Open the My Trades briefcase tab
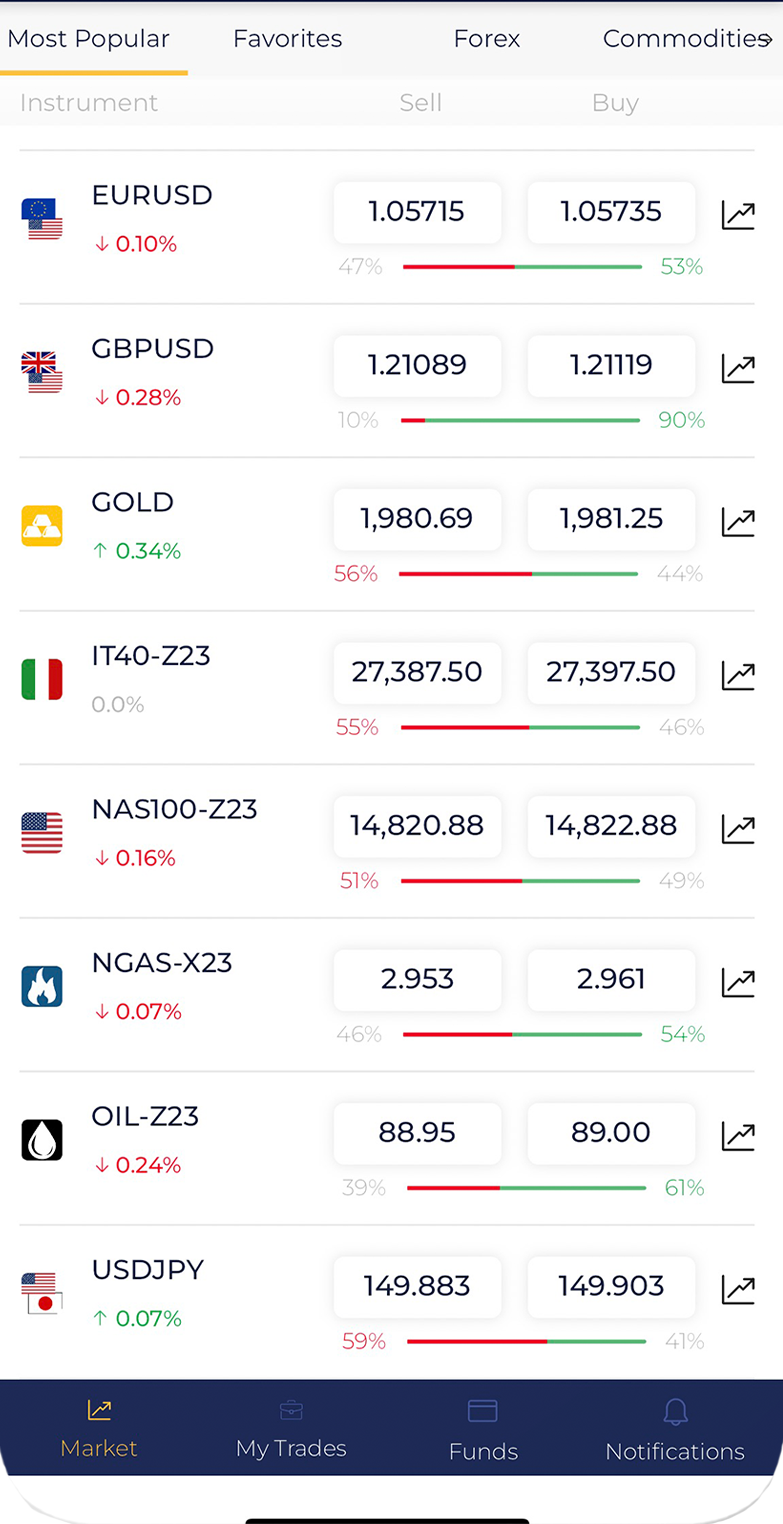Viewport: 783px width, 1524px height. pos(291,1430)
